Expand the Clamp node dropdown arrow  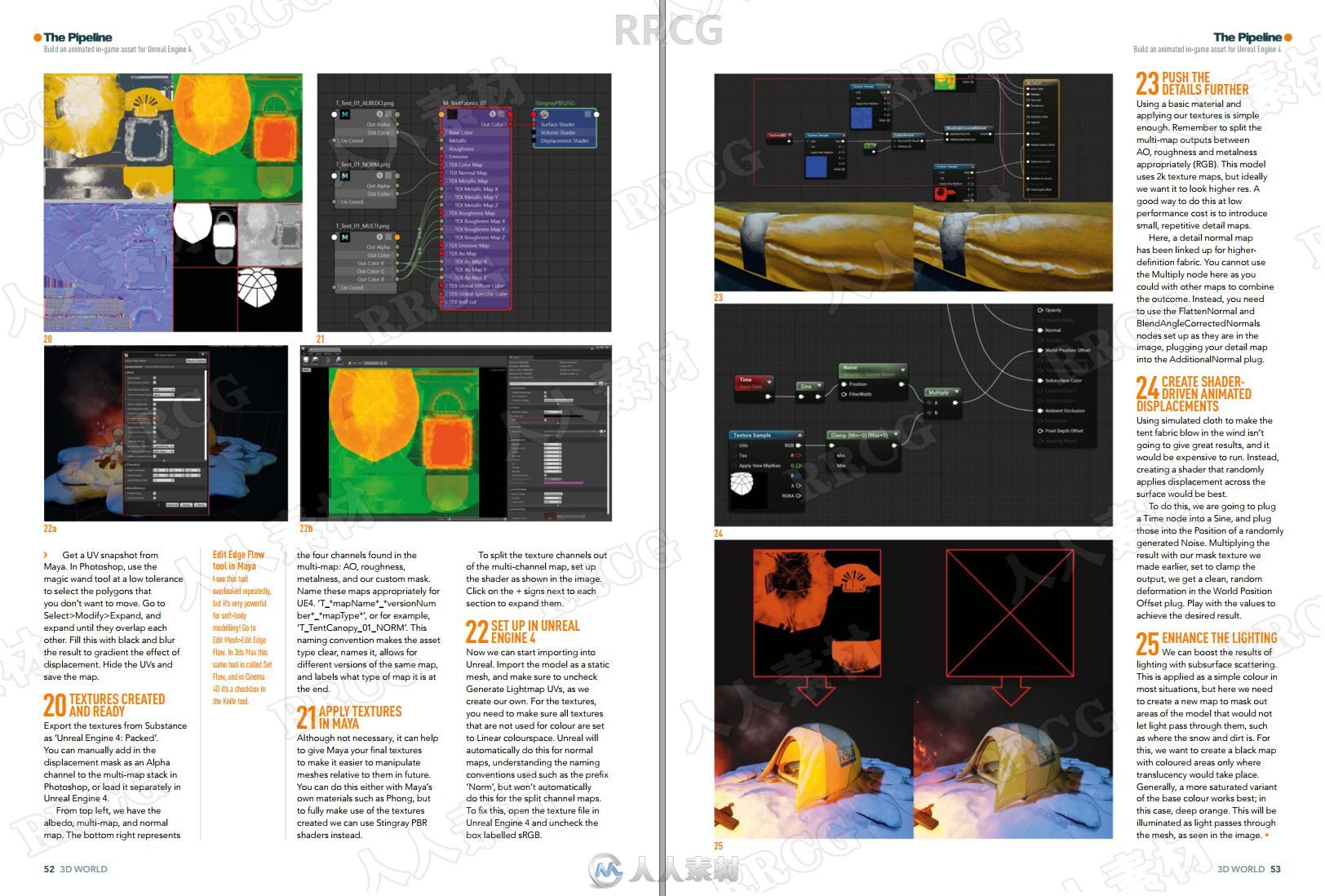(896, 434)
